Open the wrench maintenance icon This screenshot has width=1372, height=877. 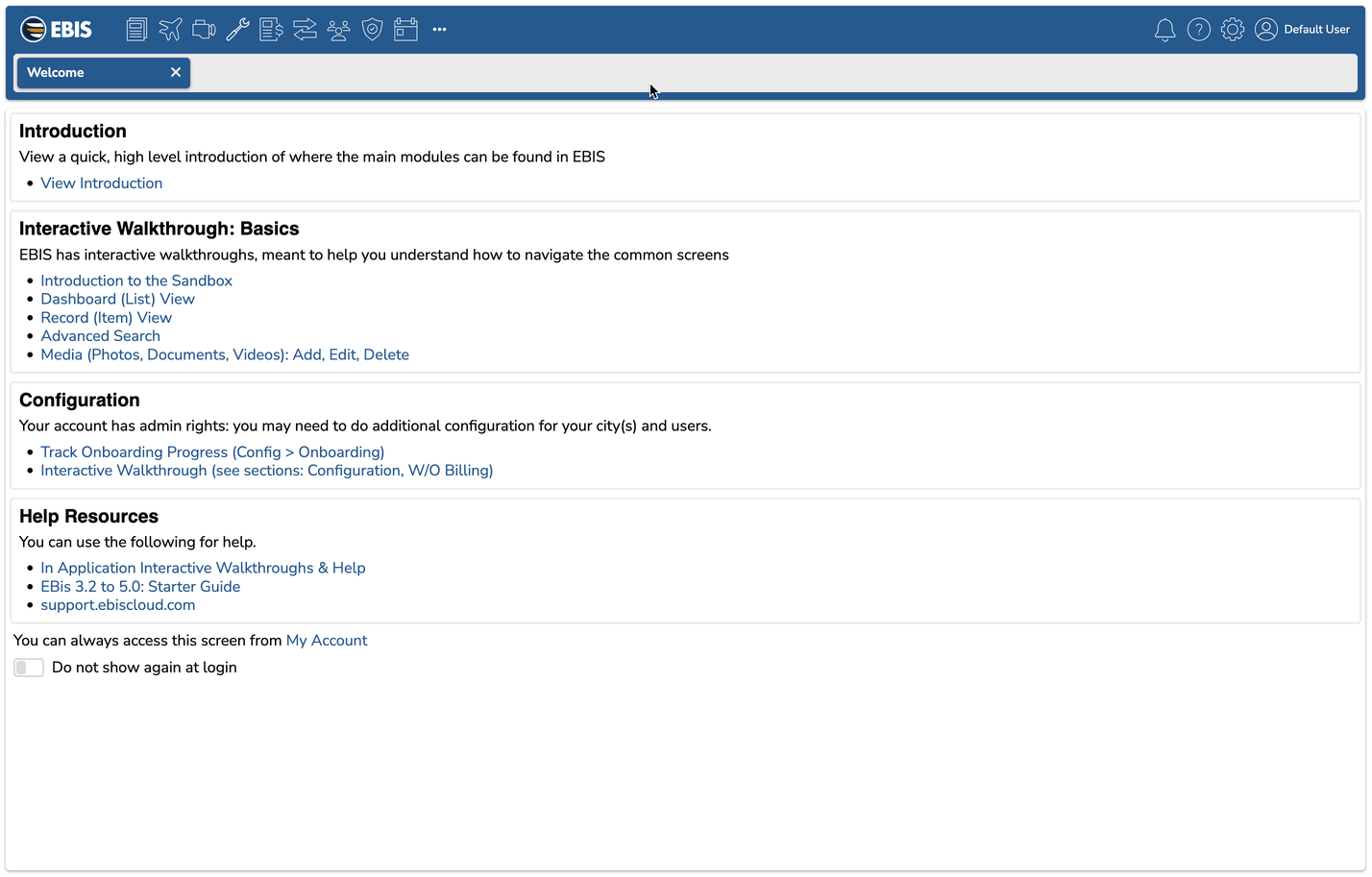pyautogui.click(x=237, y=30)
